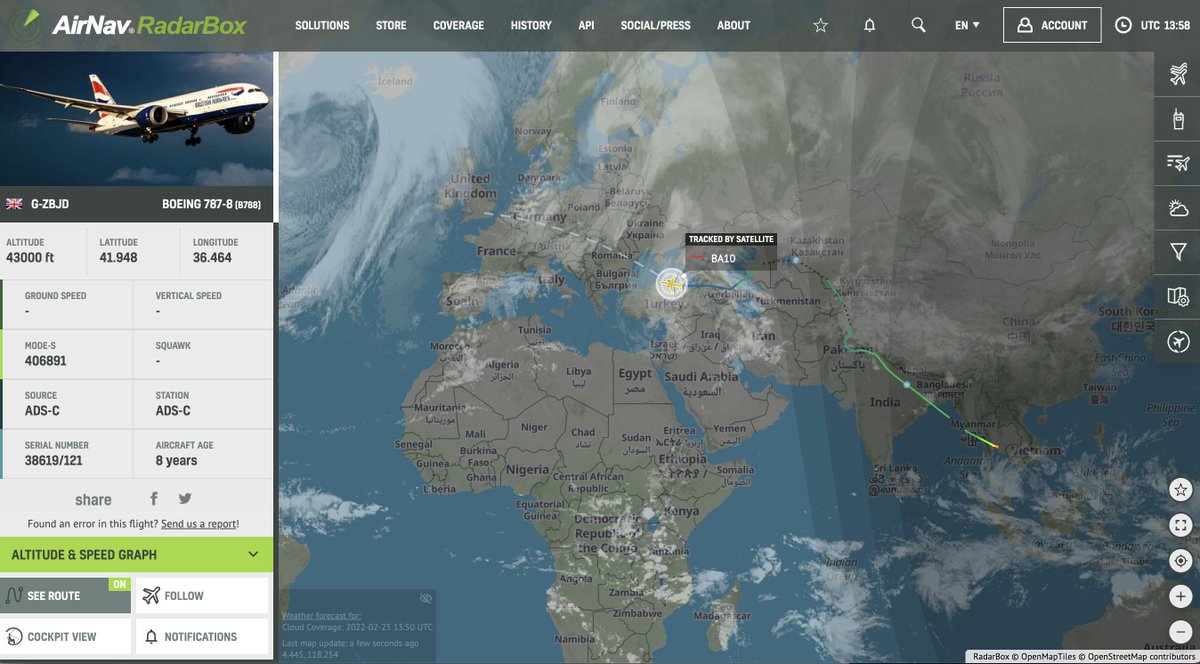Viewport: 1200px width, 664px height.
Task: Toggle SEE ROUTE on/off
Action: pos(66,595)
